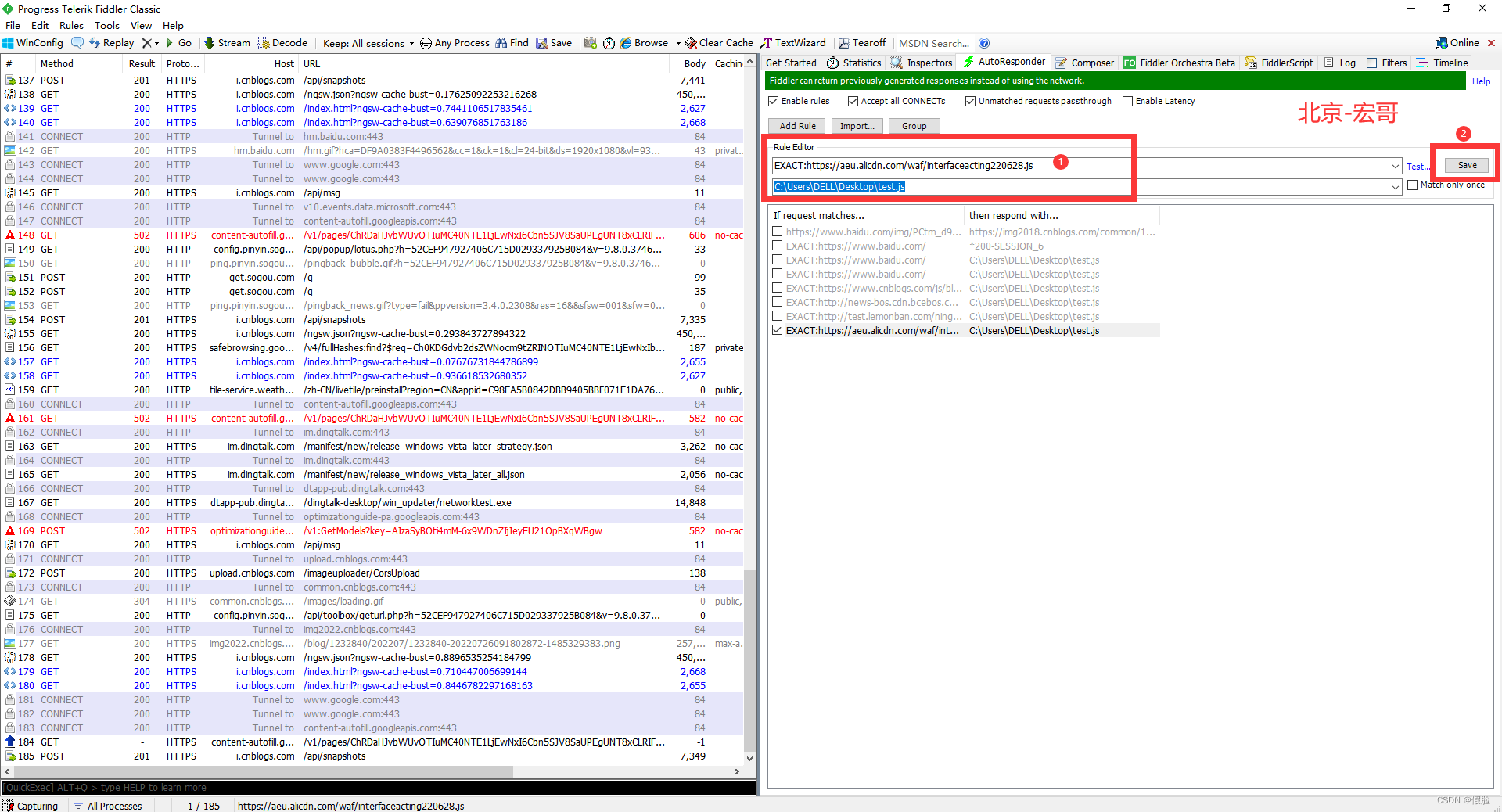Uncheck the aeu.alicdn.com rule checkbox
The height and width of the screenshot is (812, 1502).
pyautogui.click(x=777, y=331)
